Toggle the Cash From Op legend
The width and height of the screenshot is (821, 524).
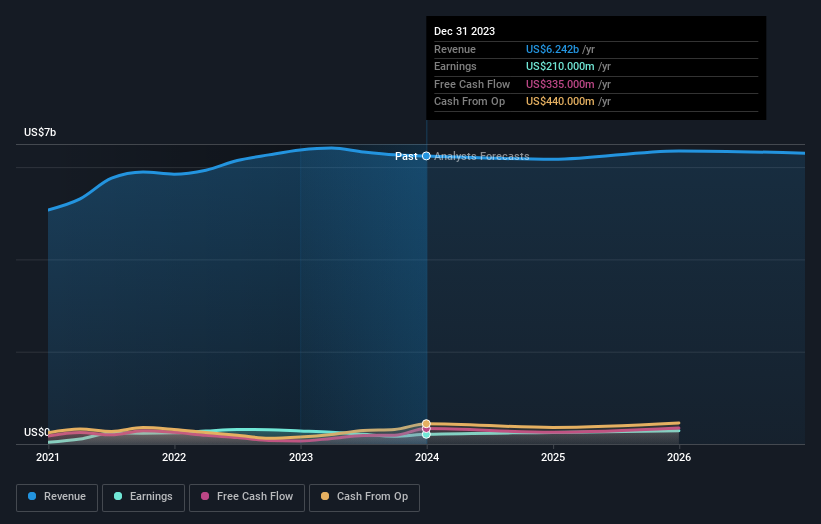click(364, 497)
